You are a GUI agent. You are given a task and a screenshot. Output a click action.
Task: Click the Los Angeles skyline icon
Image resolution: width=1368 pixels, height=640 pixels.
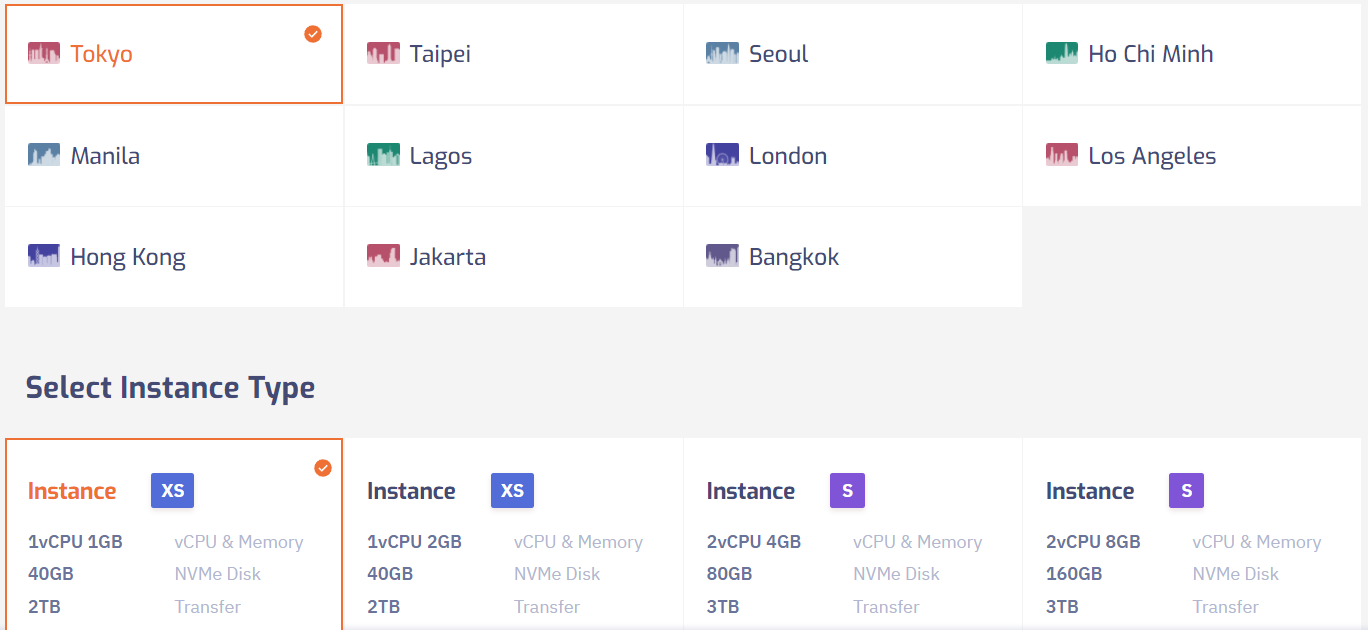pyautogui.click(x=1061, y=155)
